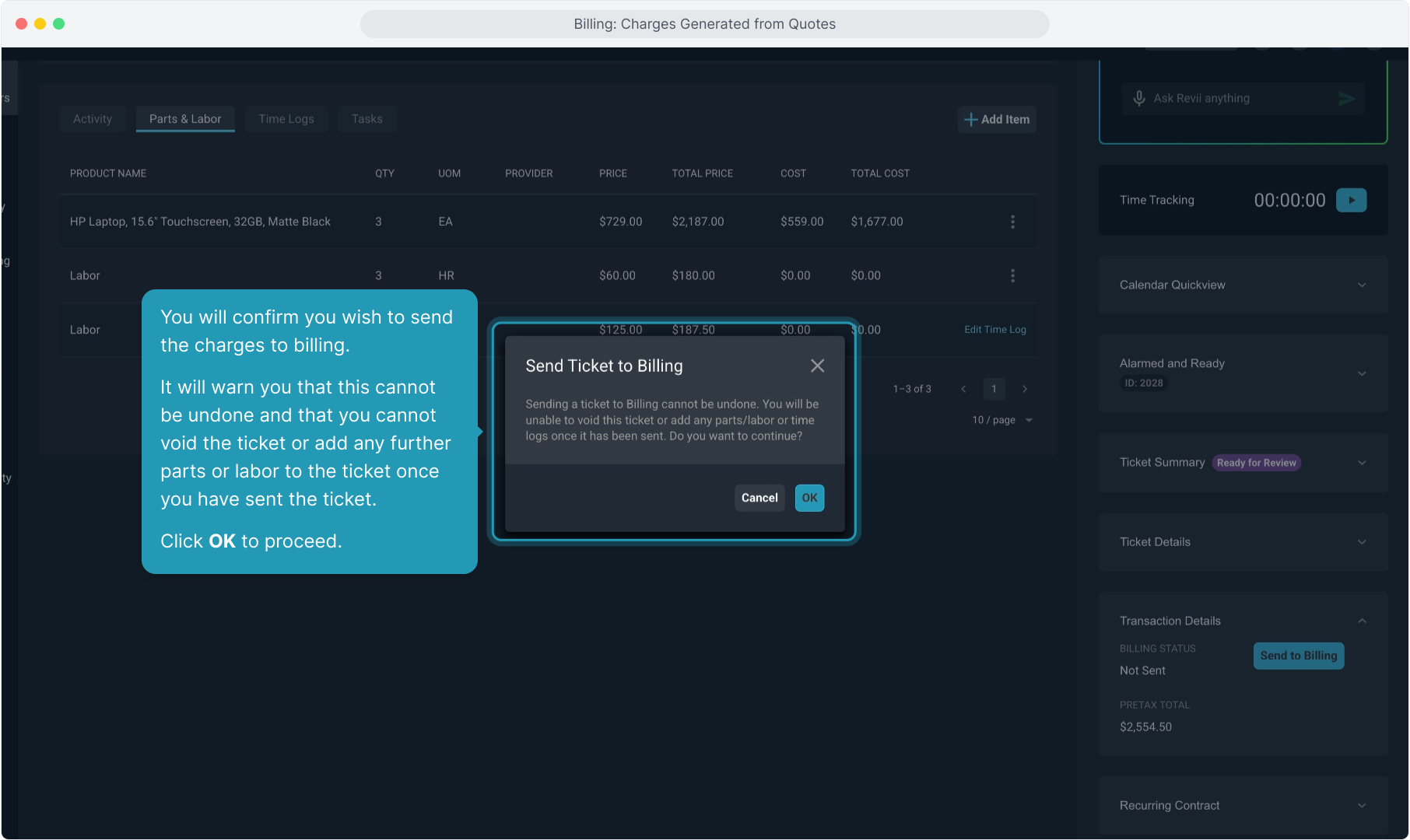Screen dimensions: 1410x840
Task: Open options menu for first Labor row
Action: coord(1012,275)
